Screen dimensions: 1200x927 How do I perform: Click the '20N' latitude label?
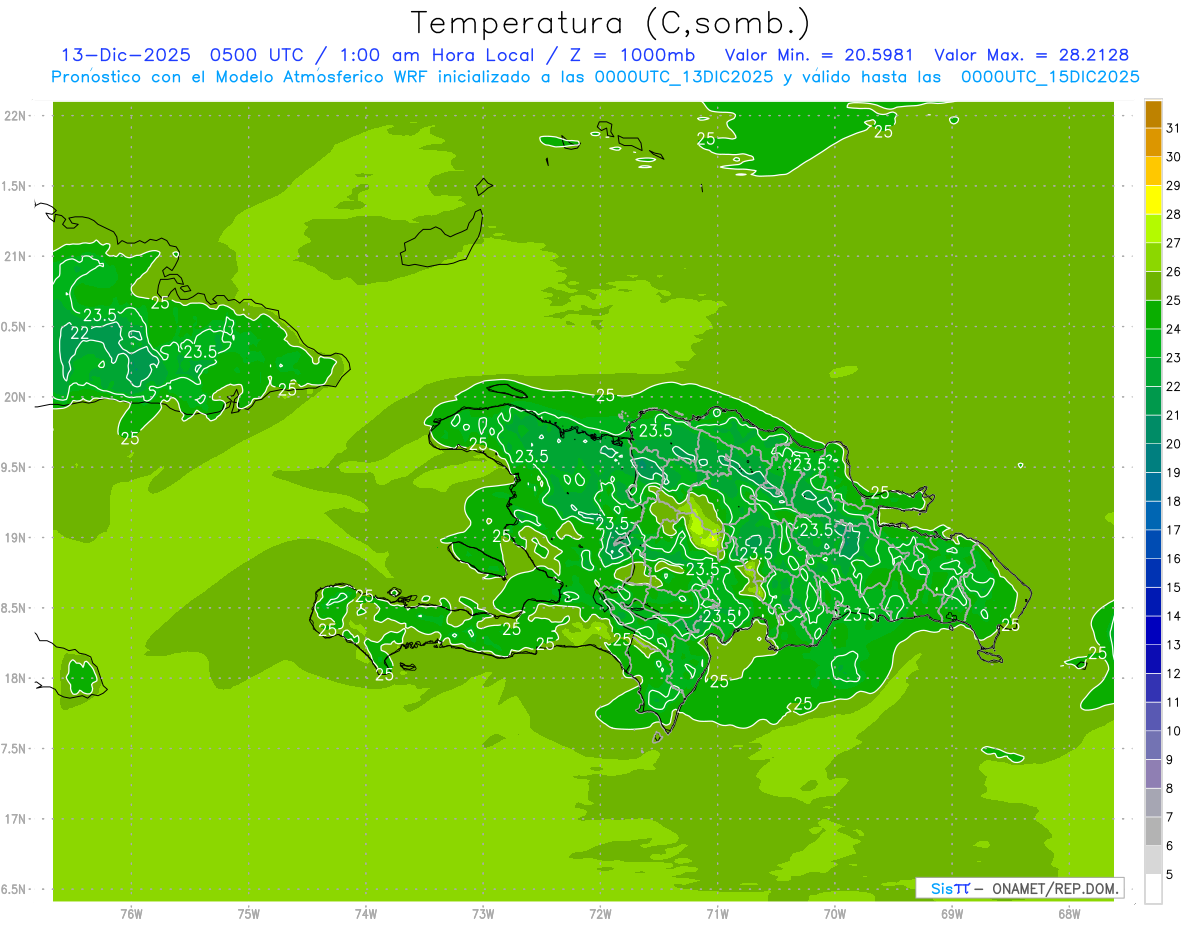click(x=17, y=397)
